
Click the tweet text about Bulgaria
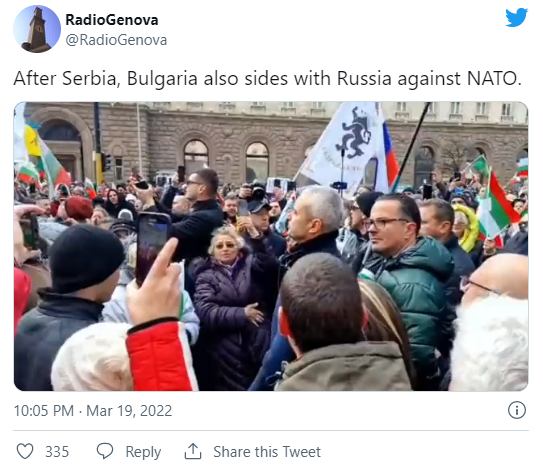pos(267,79)
